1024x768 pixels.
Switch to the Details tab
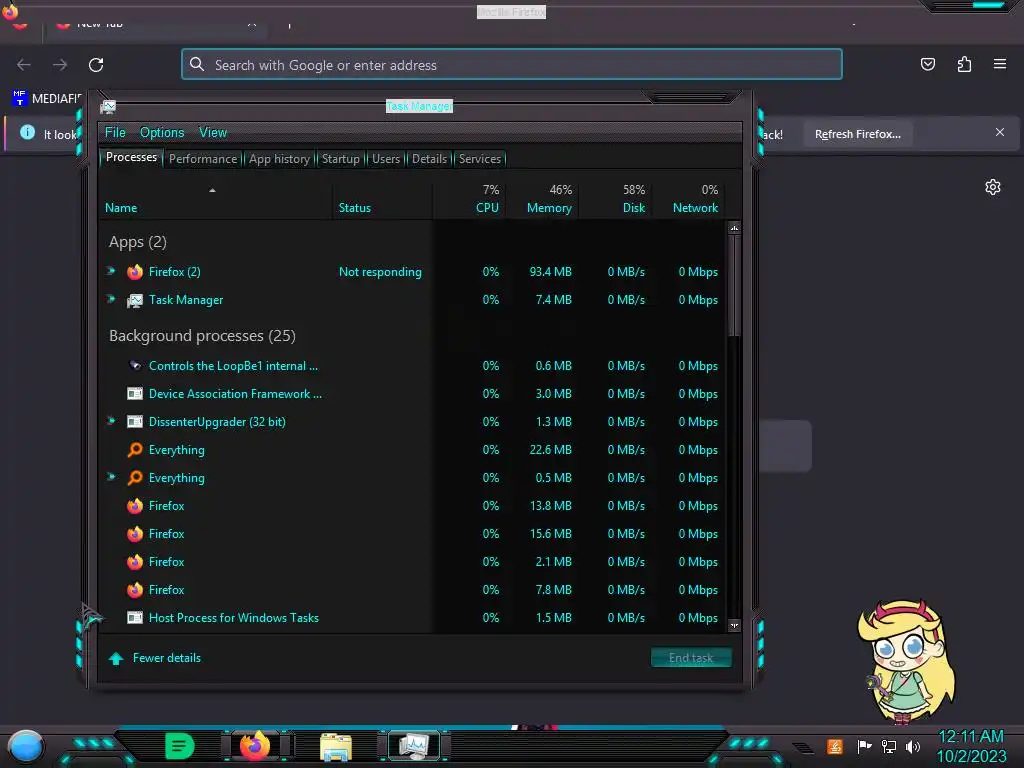[x=429, y=159]
